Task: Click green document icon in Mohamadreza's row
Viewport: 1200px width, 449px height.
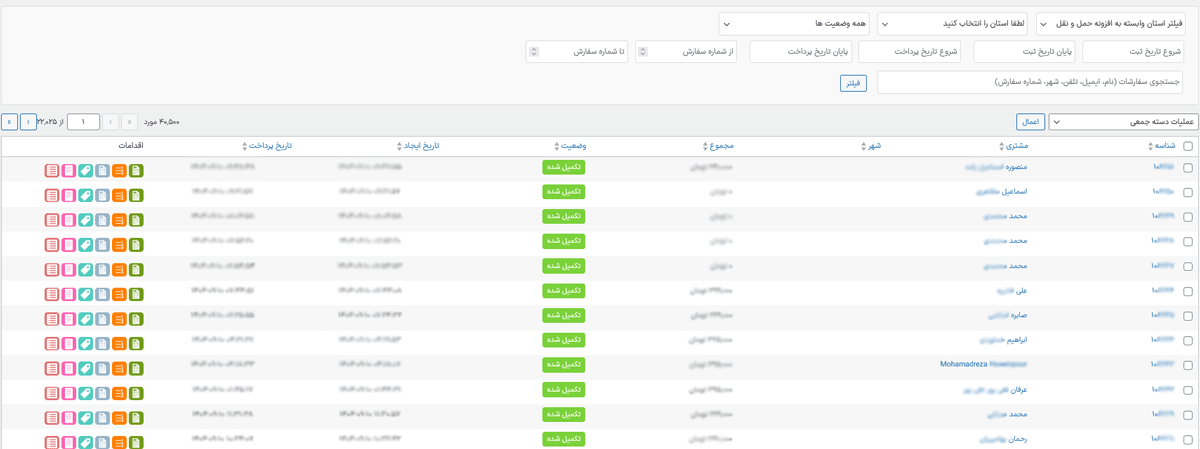Action: click(x=136, y=367)
